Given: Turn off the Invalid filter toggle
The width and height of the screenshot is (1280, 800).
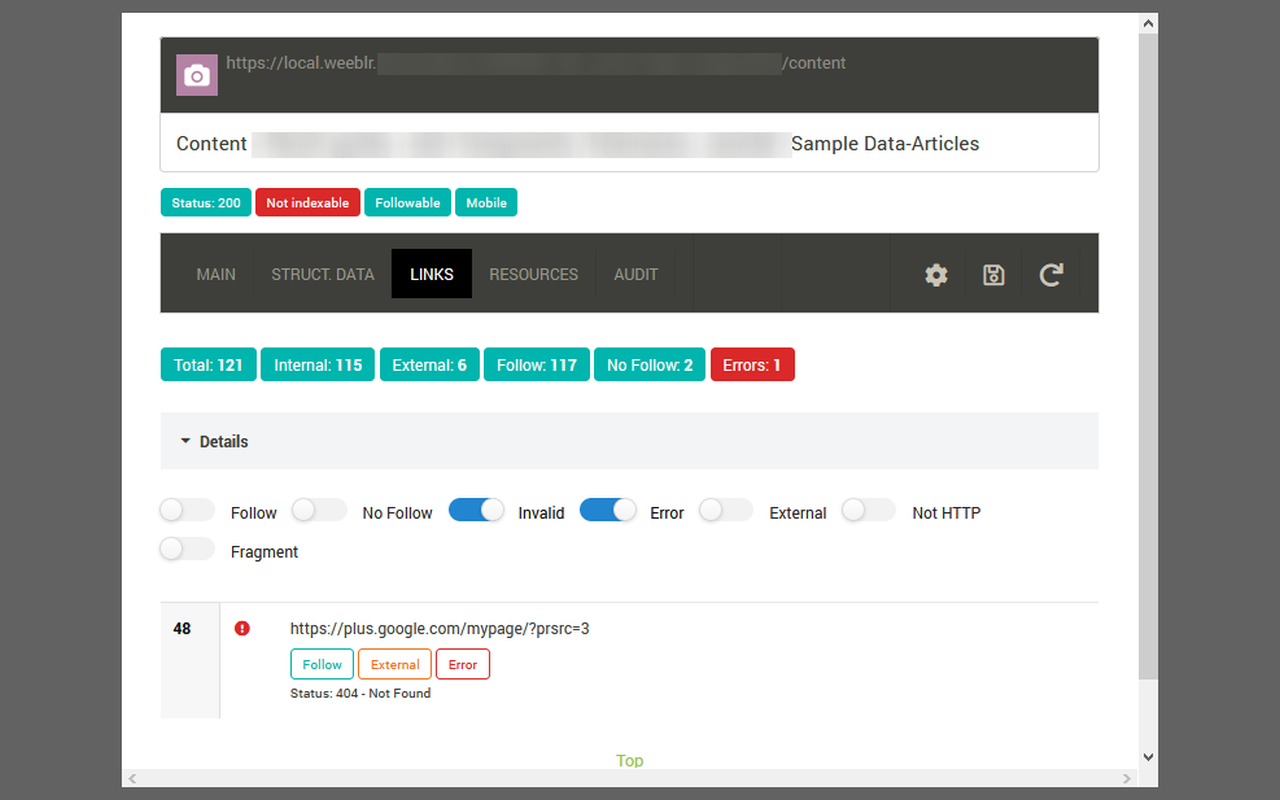Looking at the screenshot, I should point(476,510).
